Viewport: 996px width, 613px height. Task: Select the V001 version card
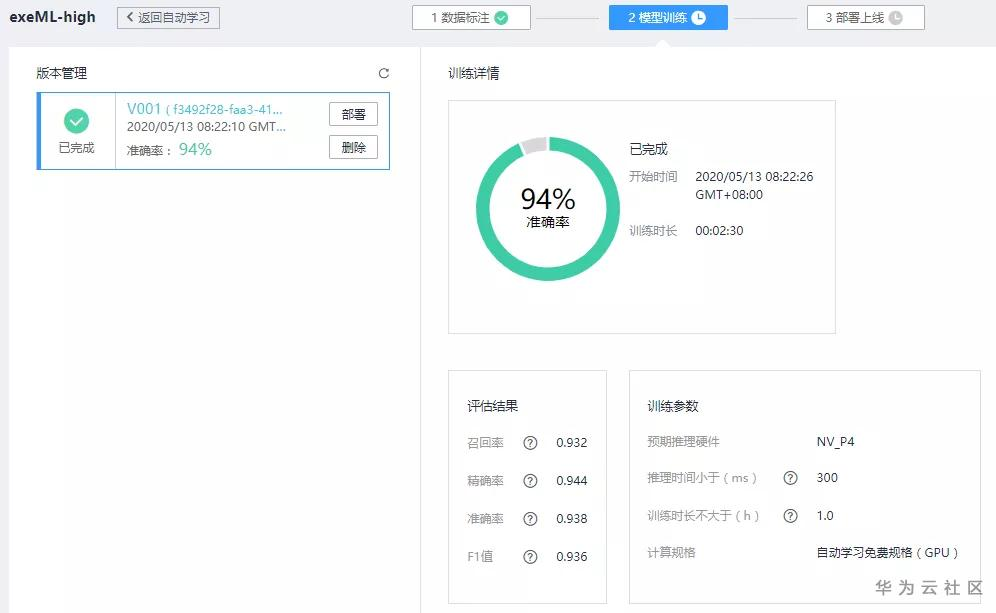point(213,131)
